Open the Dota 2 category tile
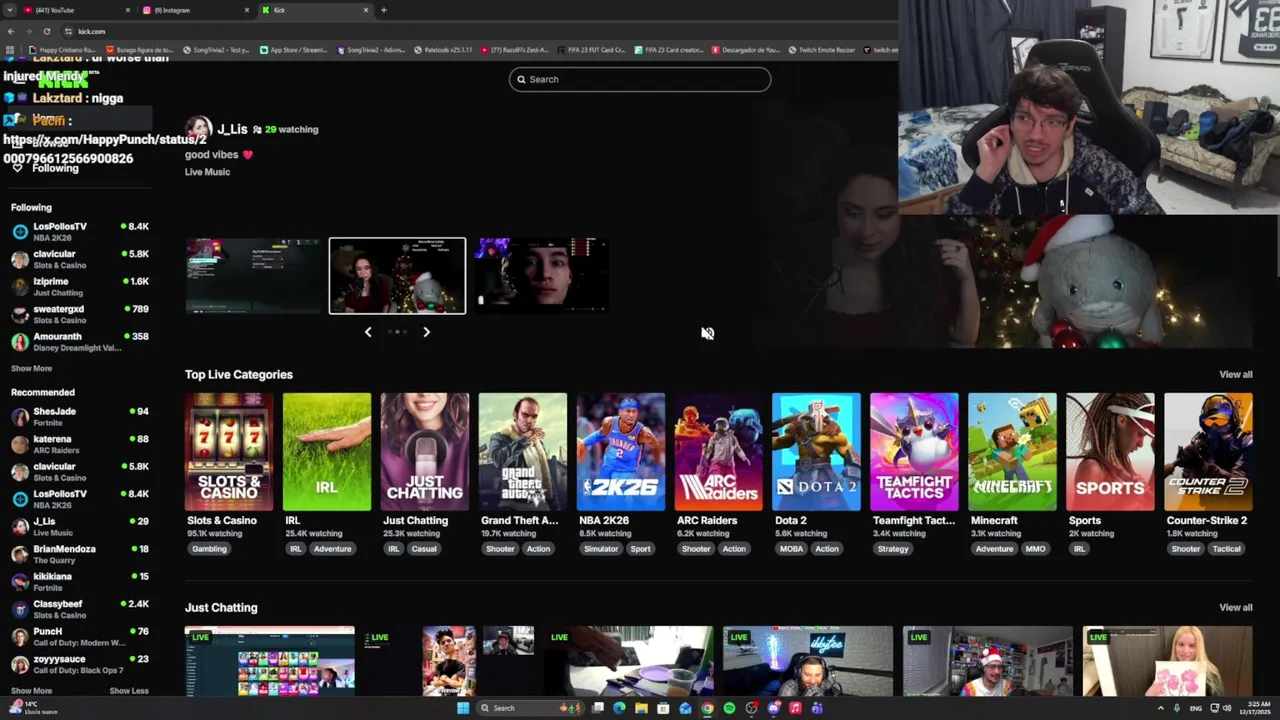The image size is (1280, 720). [816, 452]
